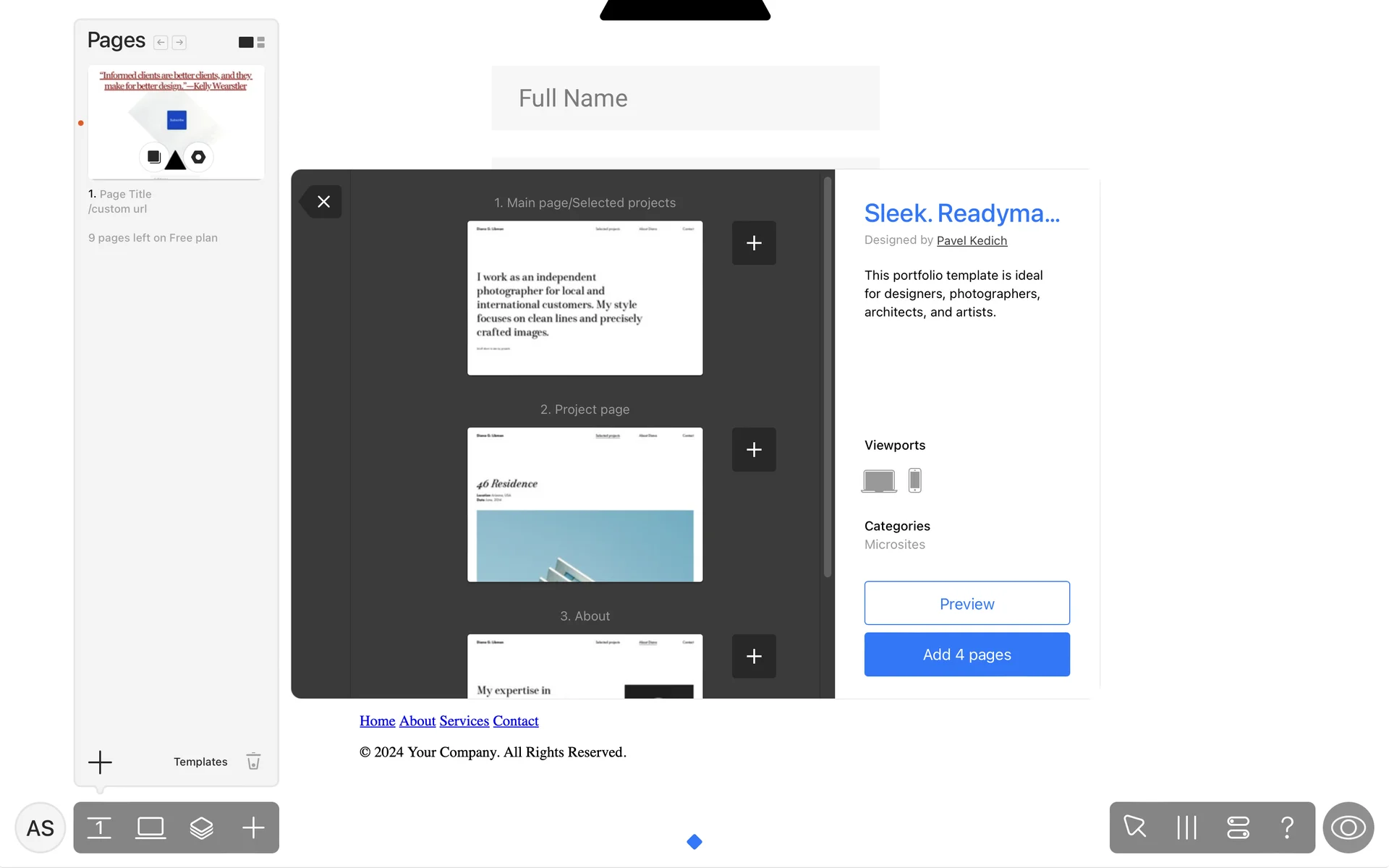The width and height of the screenshot is (1389, 868).
Task: Add the About template page
Action: click(x=753, y=656)
